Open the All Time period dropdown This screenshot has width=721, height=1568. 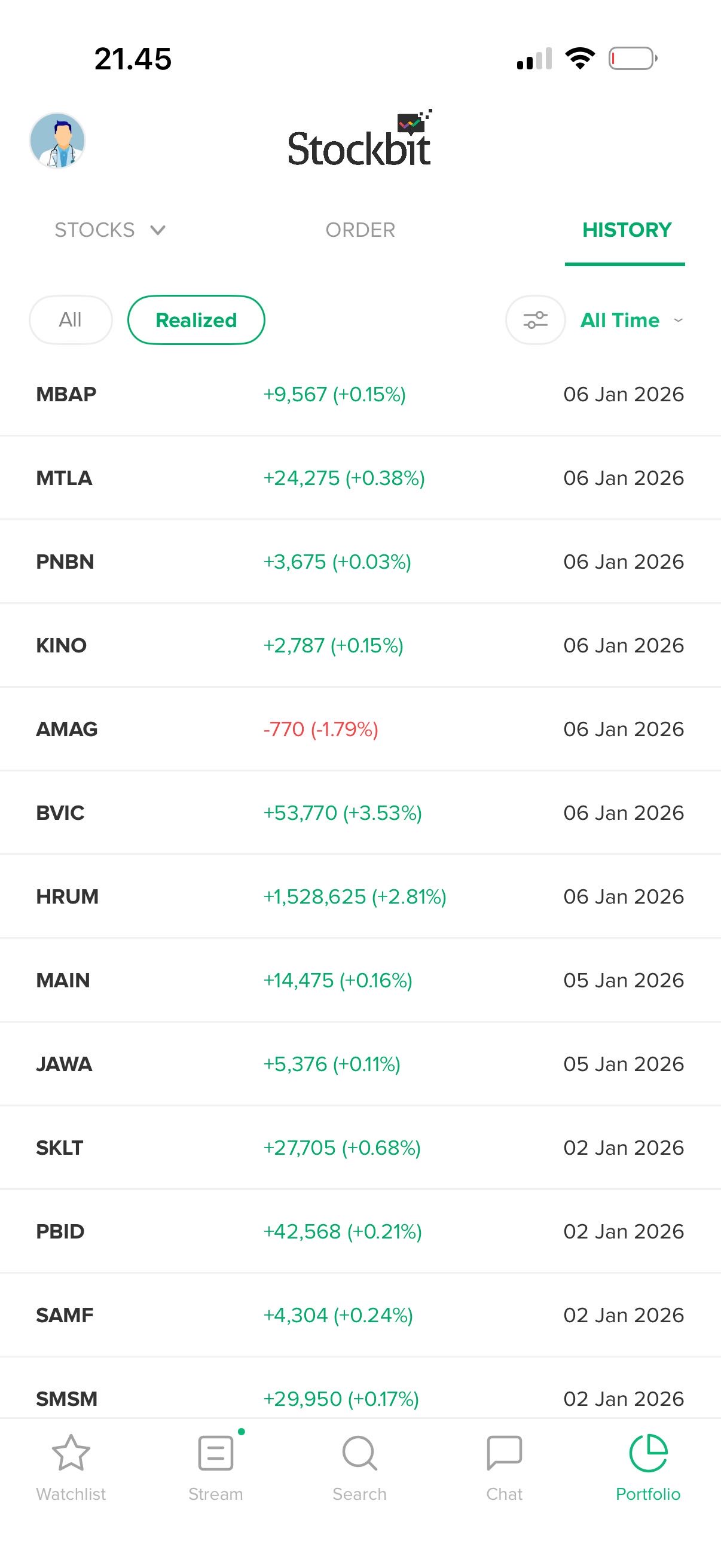tap(631, 320)
